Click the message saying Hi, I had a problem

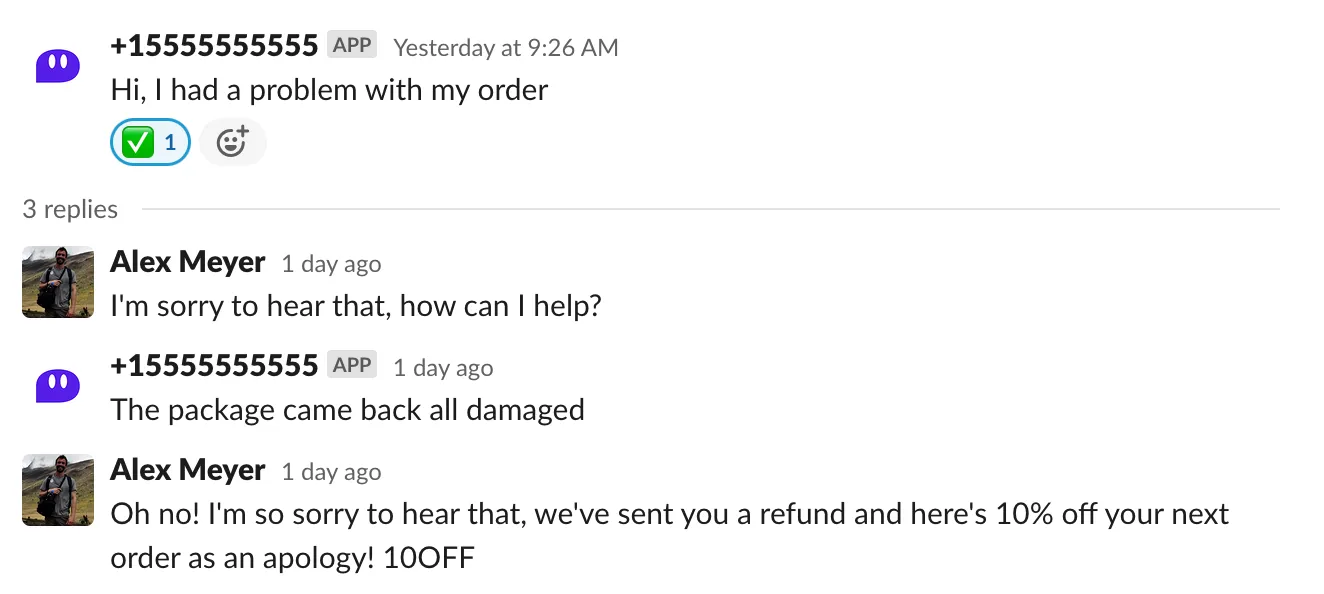click(328, 90)
